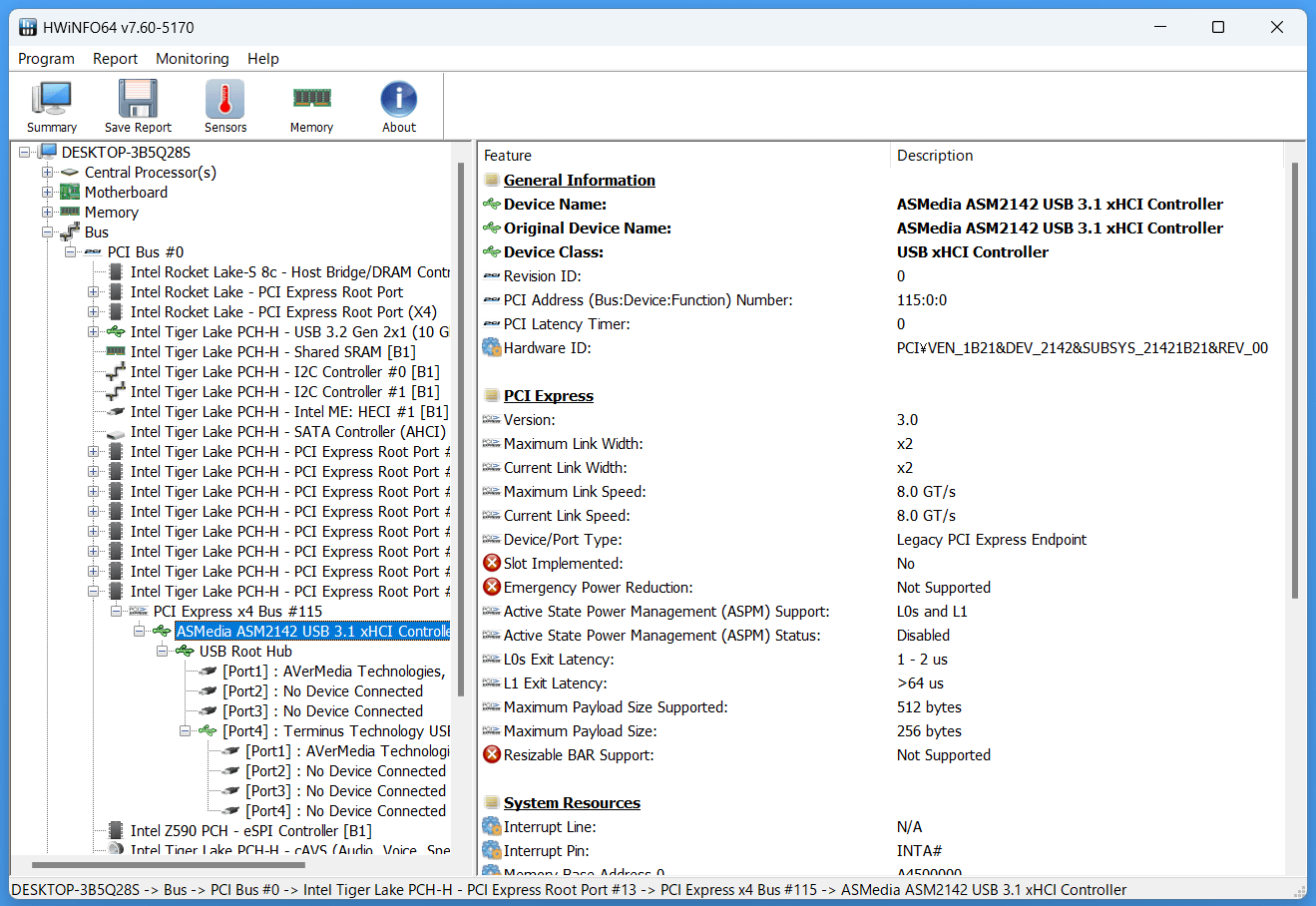
Task: Select Intel Rocket Lake-S 8c Host Bridge item
Action: 290,271
